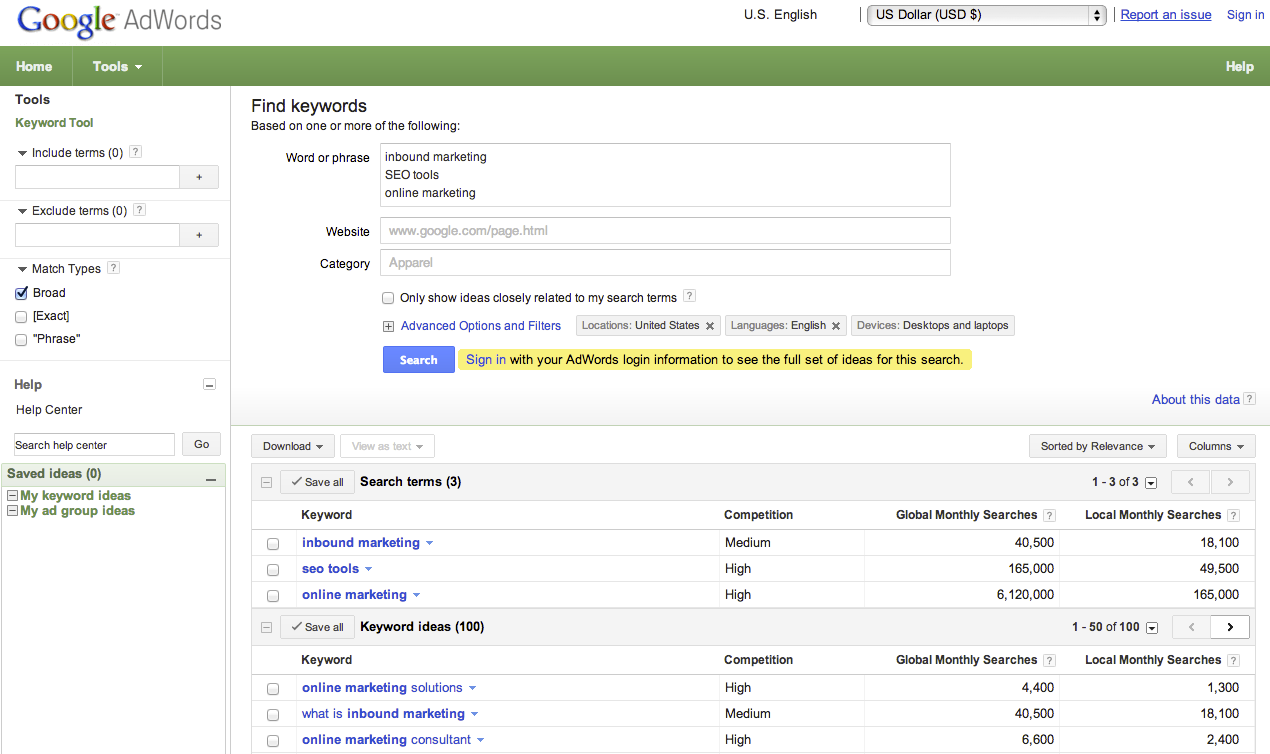Go to next page of Search terms
The width and height of the screenshot is (1270, 754).
click(x=1230, y=482)
